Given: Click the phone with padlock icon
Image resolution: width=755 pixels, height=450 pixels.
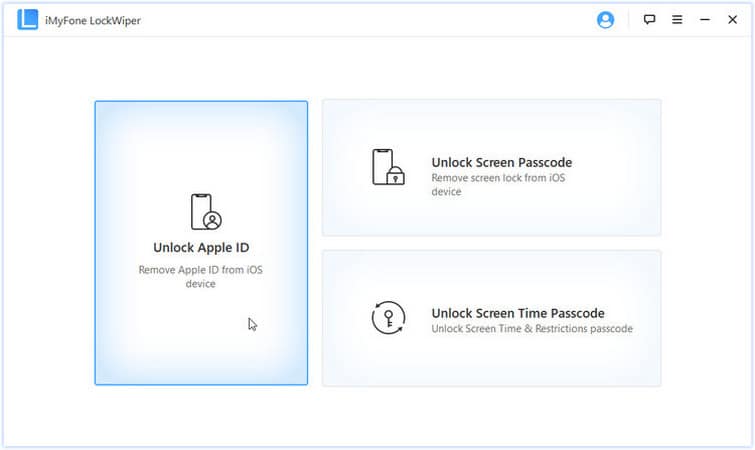Looking at the screenshot, I should (x=388, y=167).
